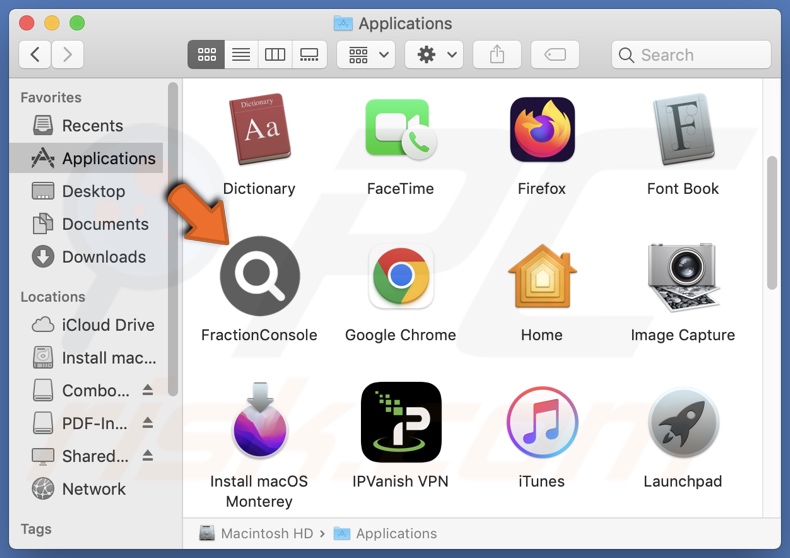This screenshot has width=790, height=558.
Task: Click the Share toolbar button
Action: pos(497,55)
